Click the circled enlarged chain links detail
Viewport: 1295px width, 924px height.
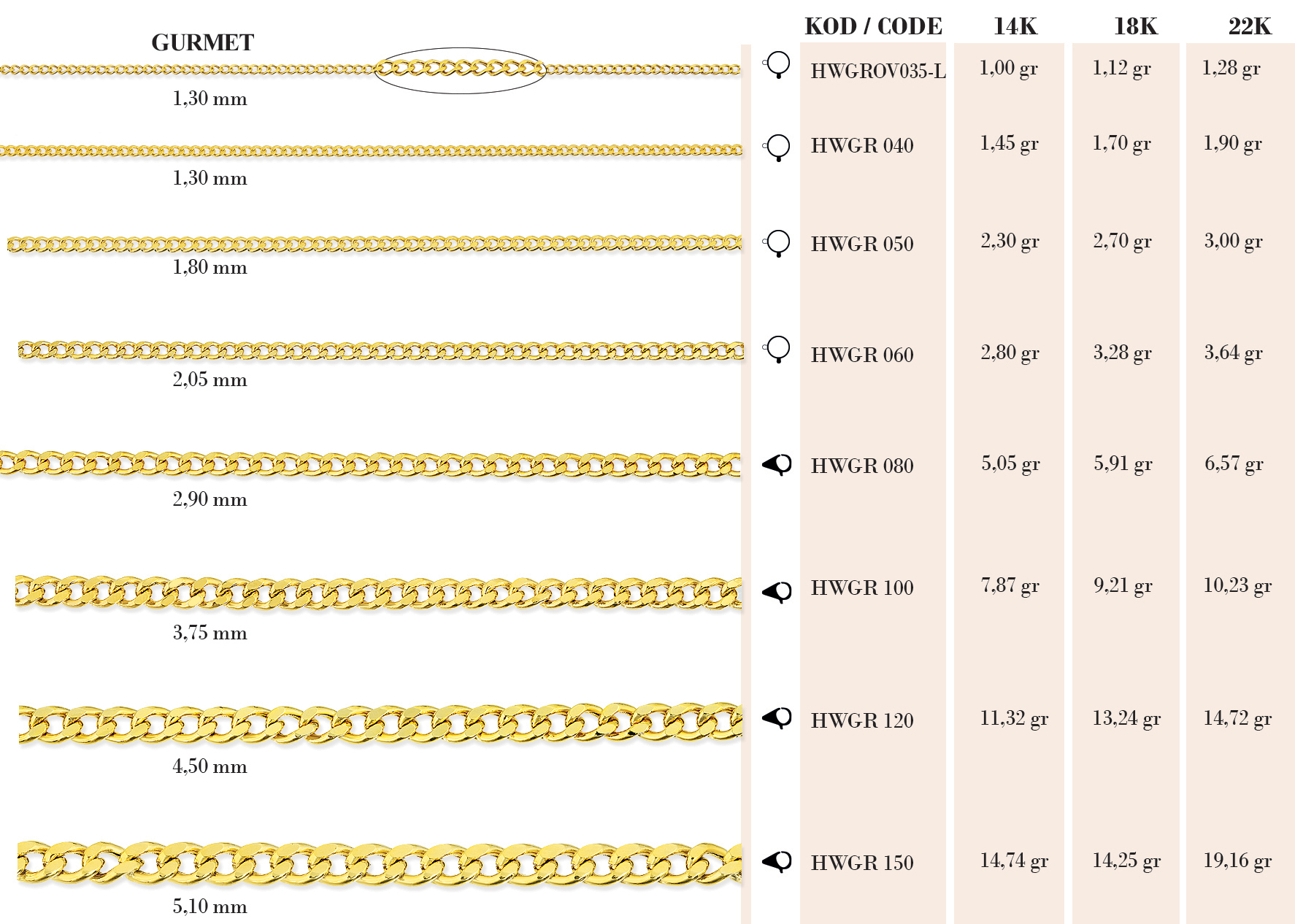pos(460,69)
